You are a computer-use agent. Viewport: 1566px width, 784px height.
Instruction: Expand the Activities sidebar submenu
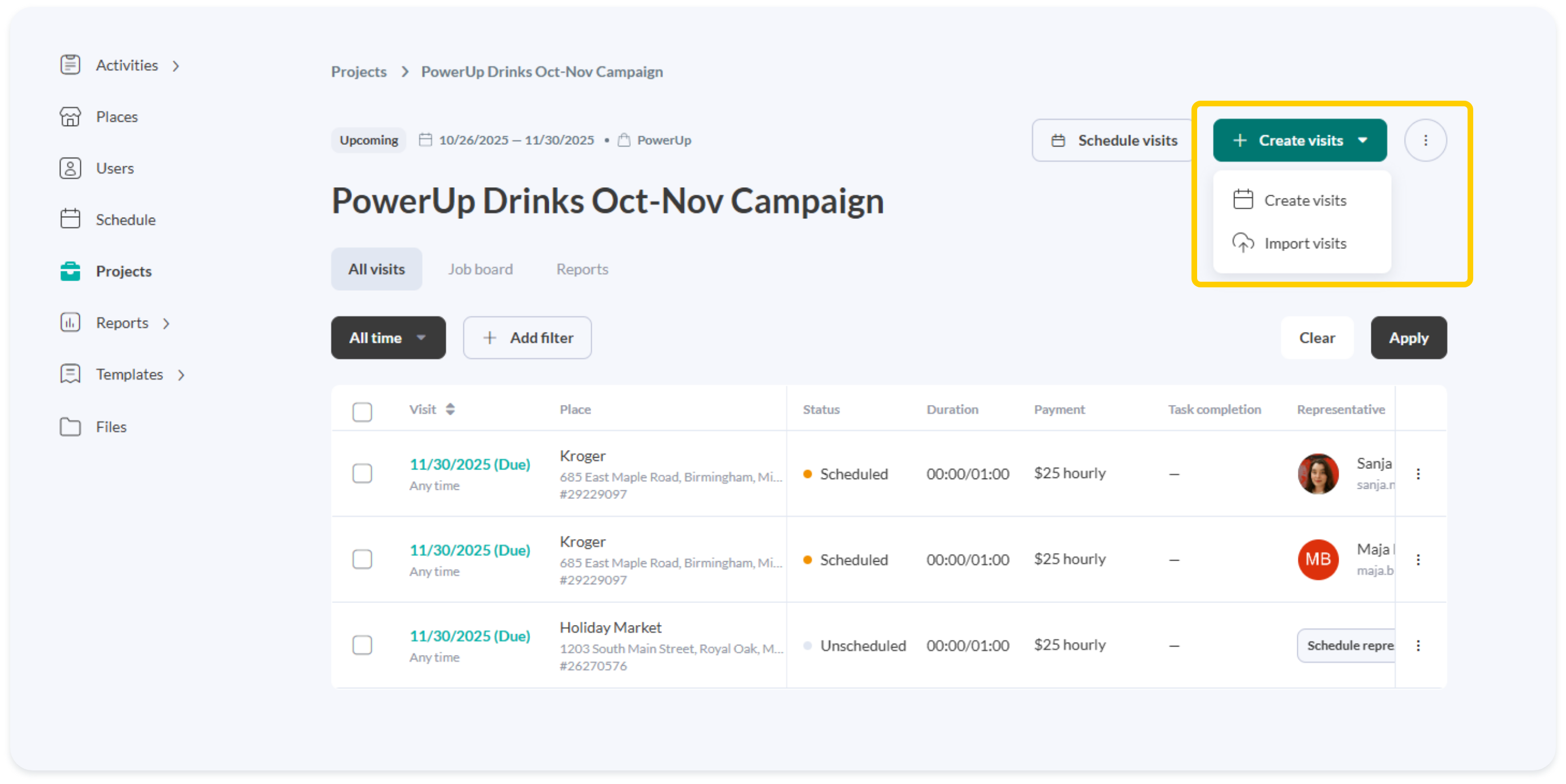pos(176,66)
